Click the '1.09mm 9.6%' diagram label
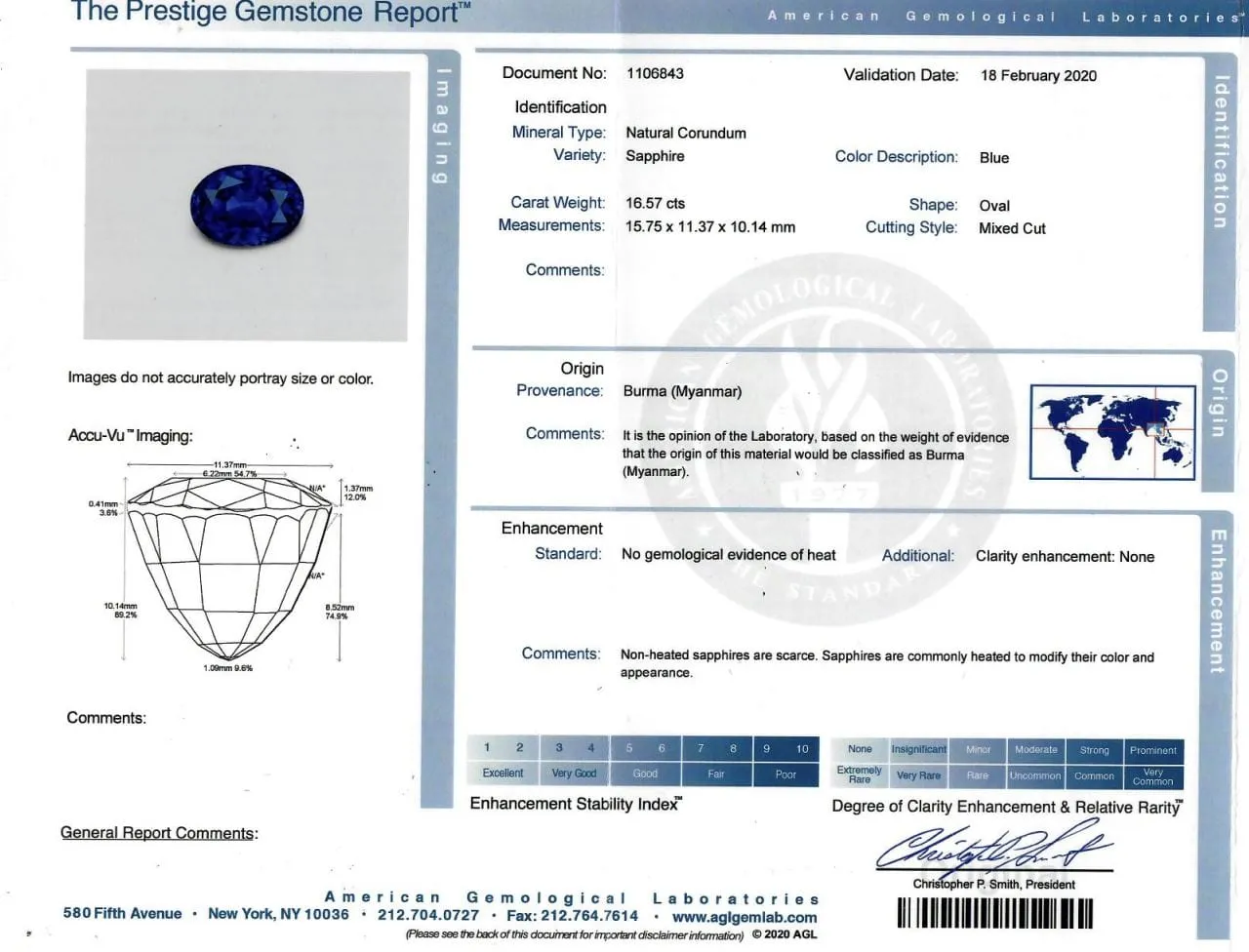The height and width of the screenshot is (952, 1249). click(228, 668)
